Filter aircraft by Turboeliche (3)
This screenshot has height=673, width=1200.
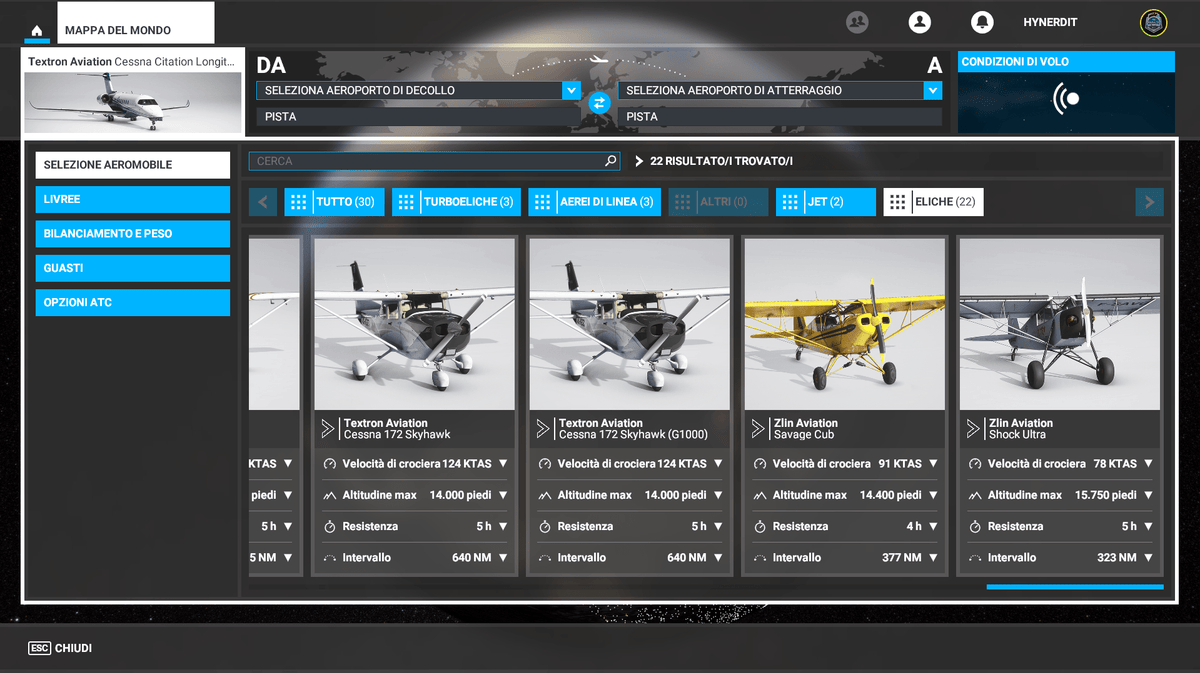[456, 202]
